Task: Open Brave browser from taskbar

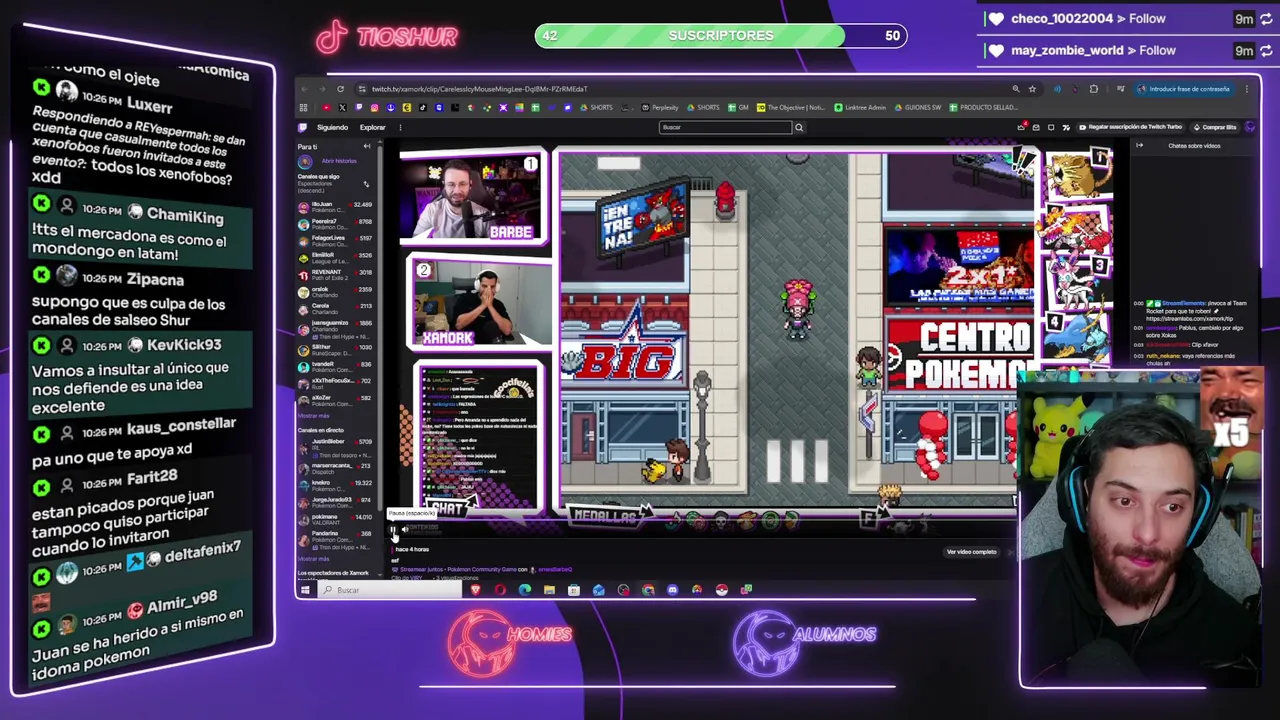Action: tap(476, 590)
